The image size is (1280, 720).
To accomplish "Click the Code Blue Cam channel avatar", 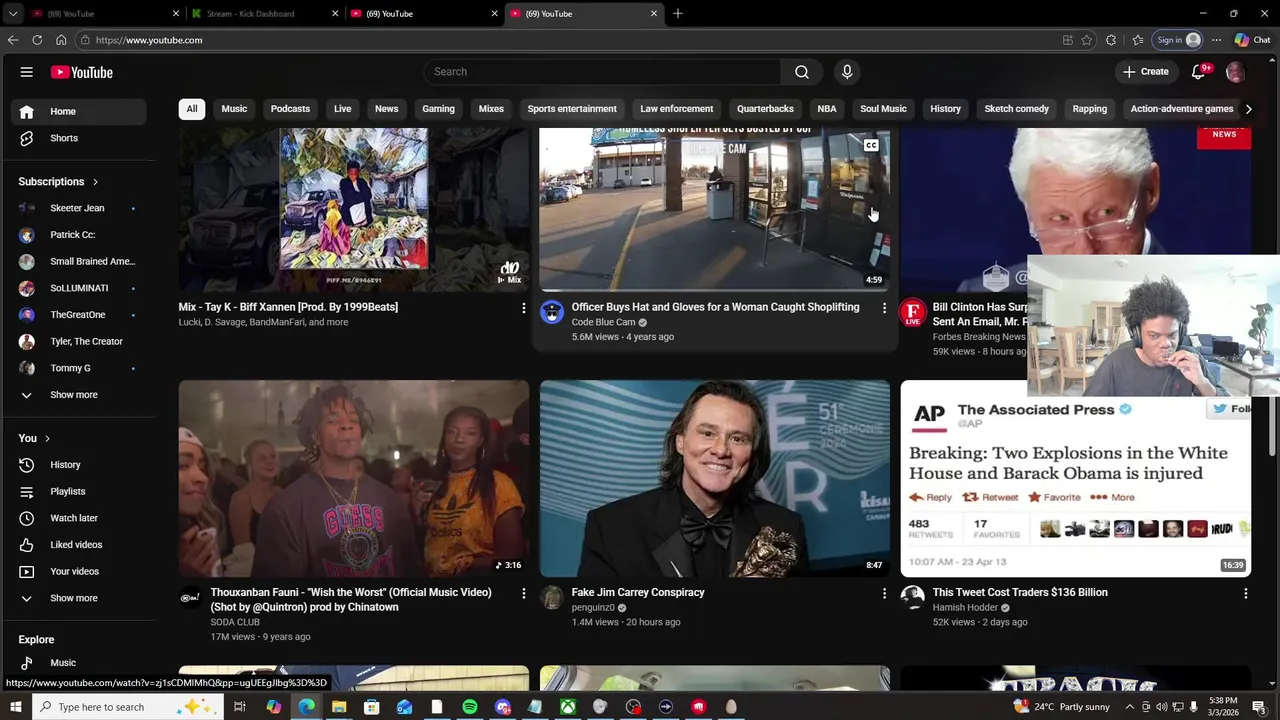I will tap(552, 312).
